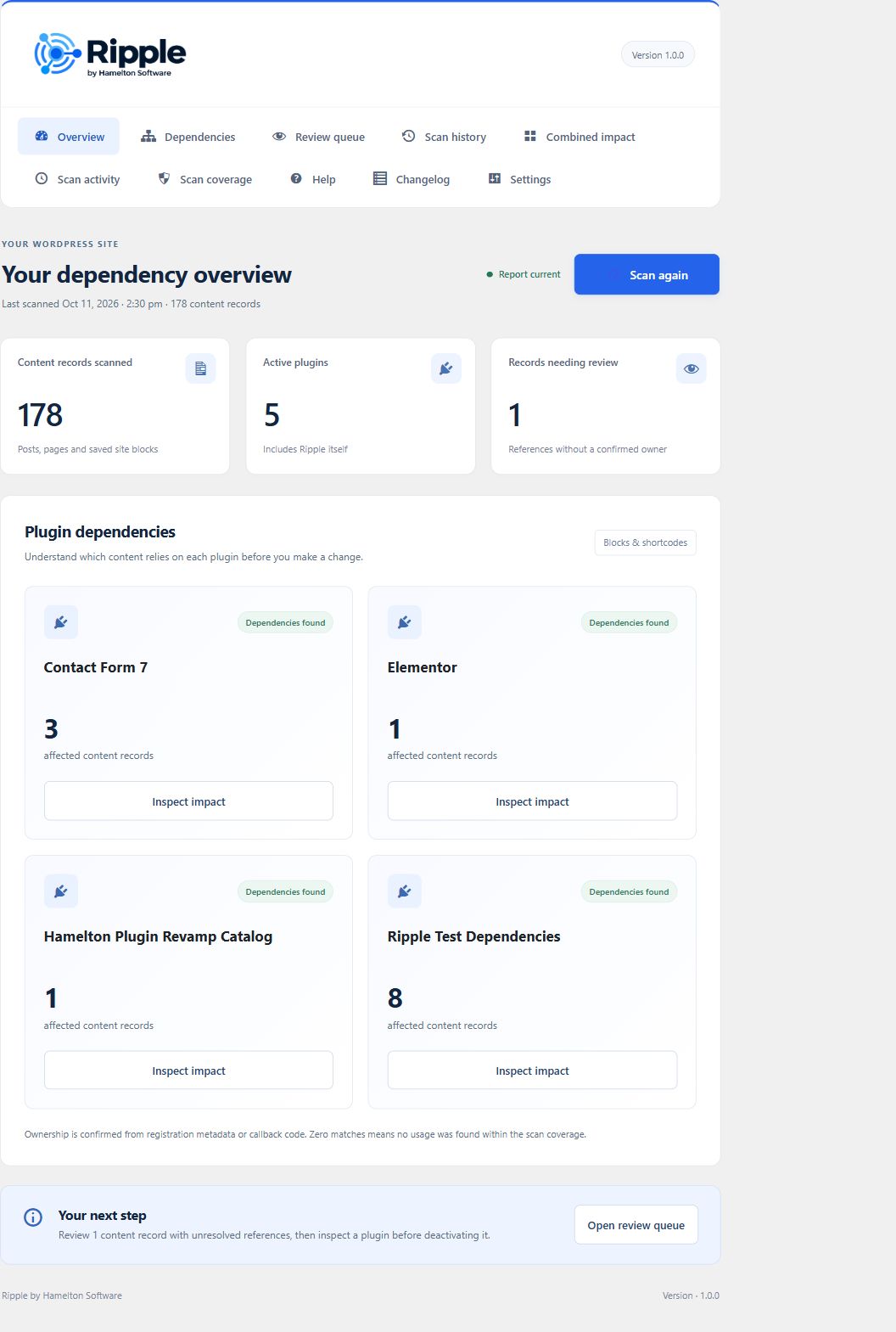896x1332 pixels.
Task: Click plug icon on Contact Form 7 card
Action: coord(61,622)
